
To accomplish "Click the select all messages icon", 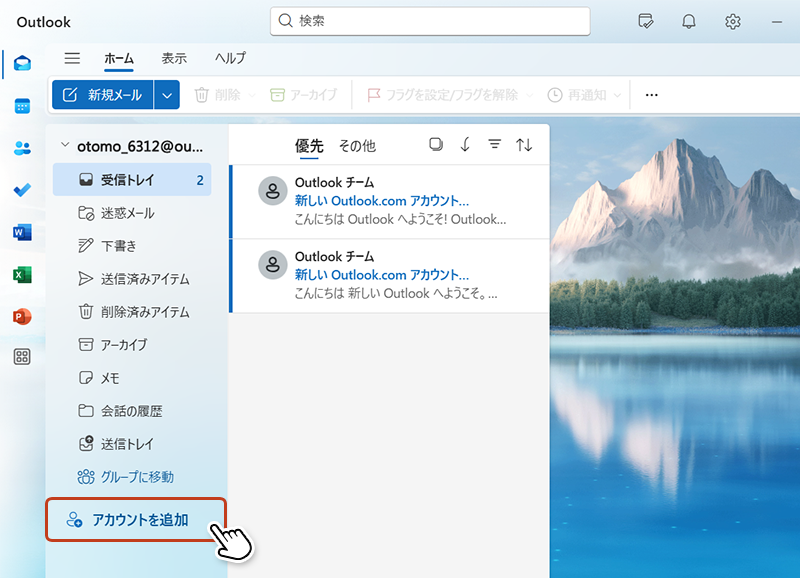I will tap(436, 144).
